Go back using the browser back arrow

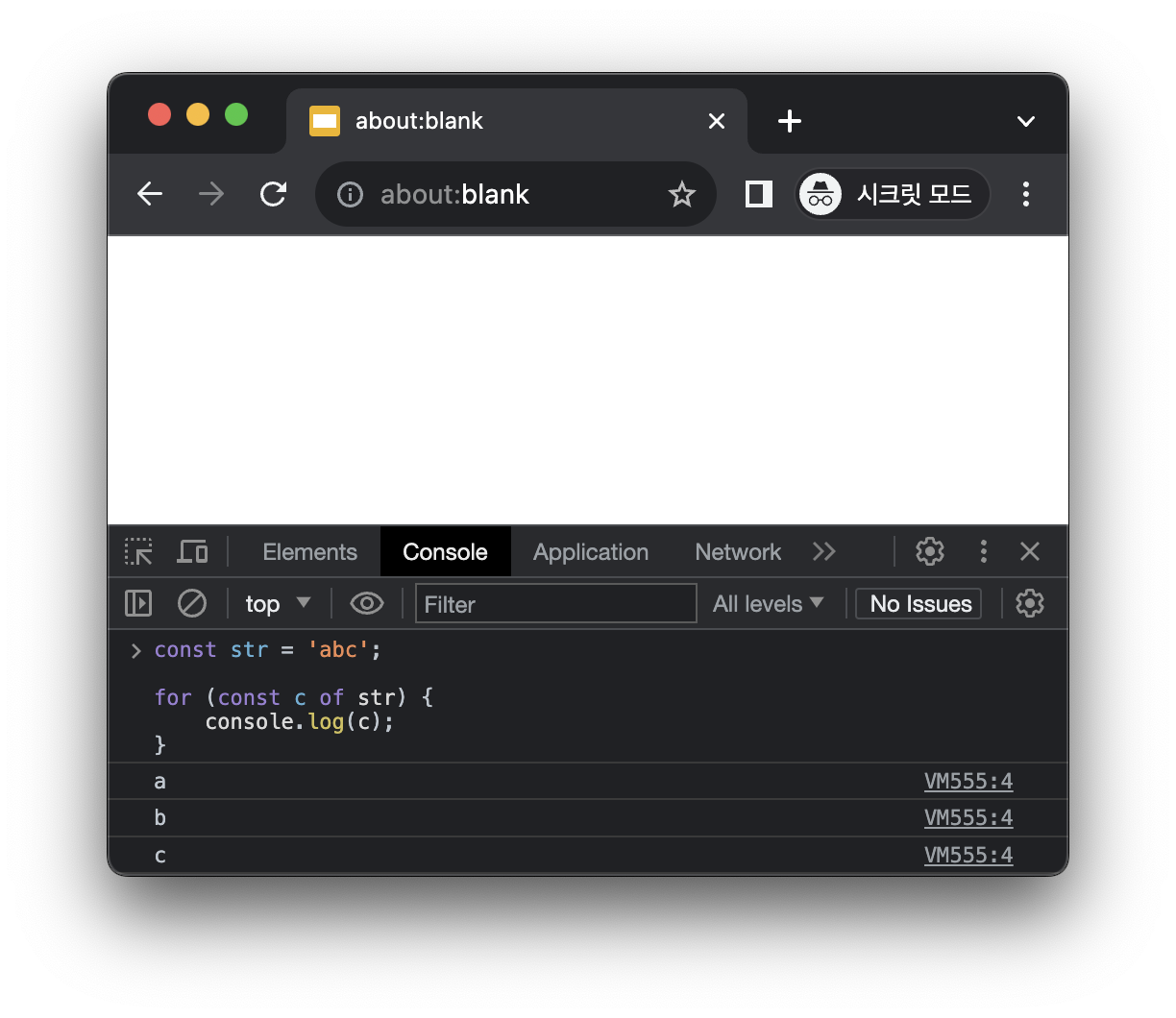(x=150, y=194)
